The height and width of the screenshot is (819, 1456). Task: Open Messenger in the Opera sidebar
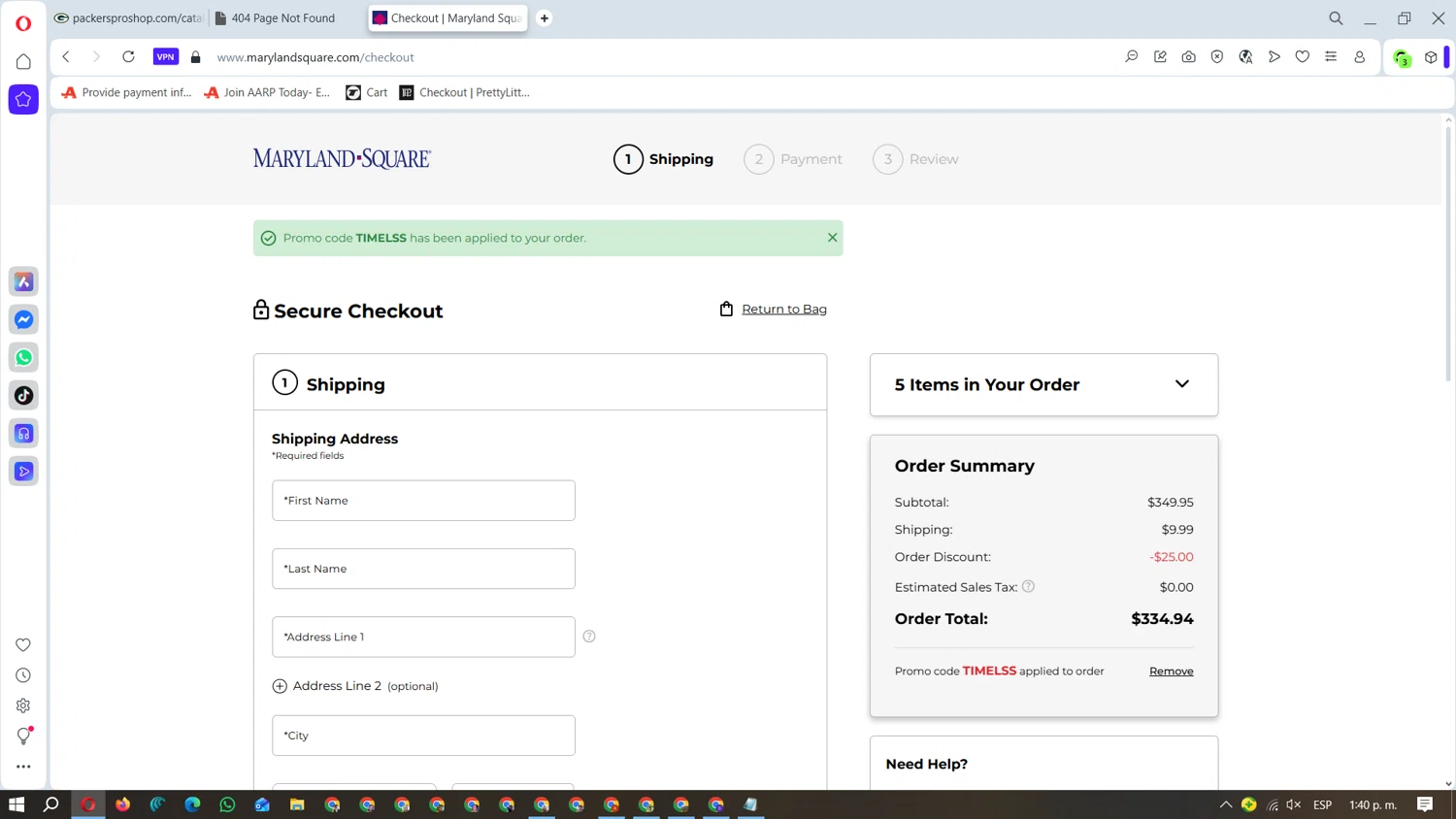pyautogui.click(x=23, y=319)
